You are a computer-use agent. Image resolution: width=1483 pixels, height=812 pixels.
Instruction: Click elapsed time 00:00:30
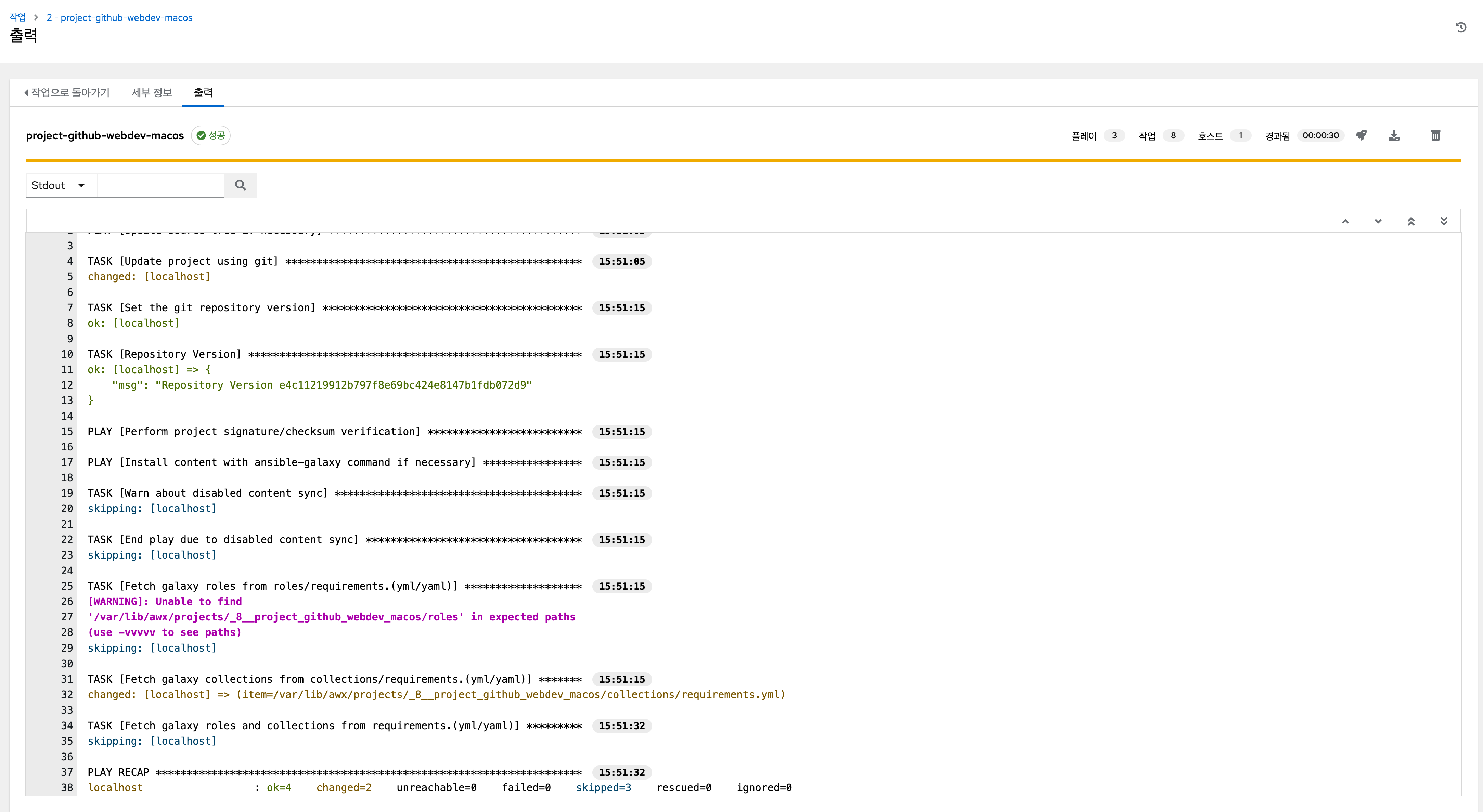coord(1321,135)
